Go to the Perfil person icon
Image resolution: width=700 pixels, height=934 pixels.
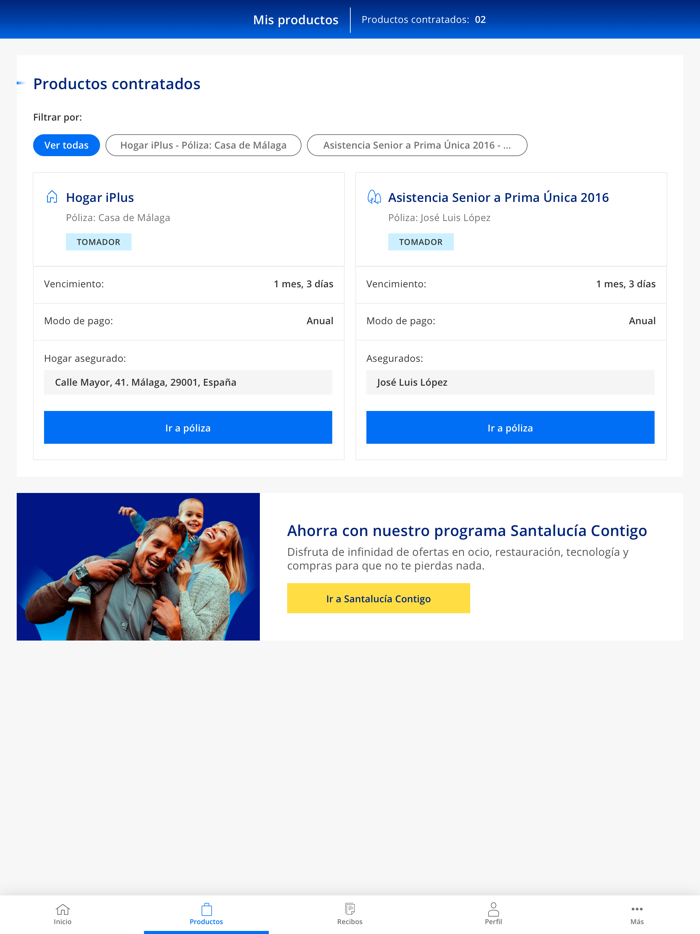(x=493, y=909)
